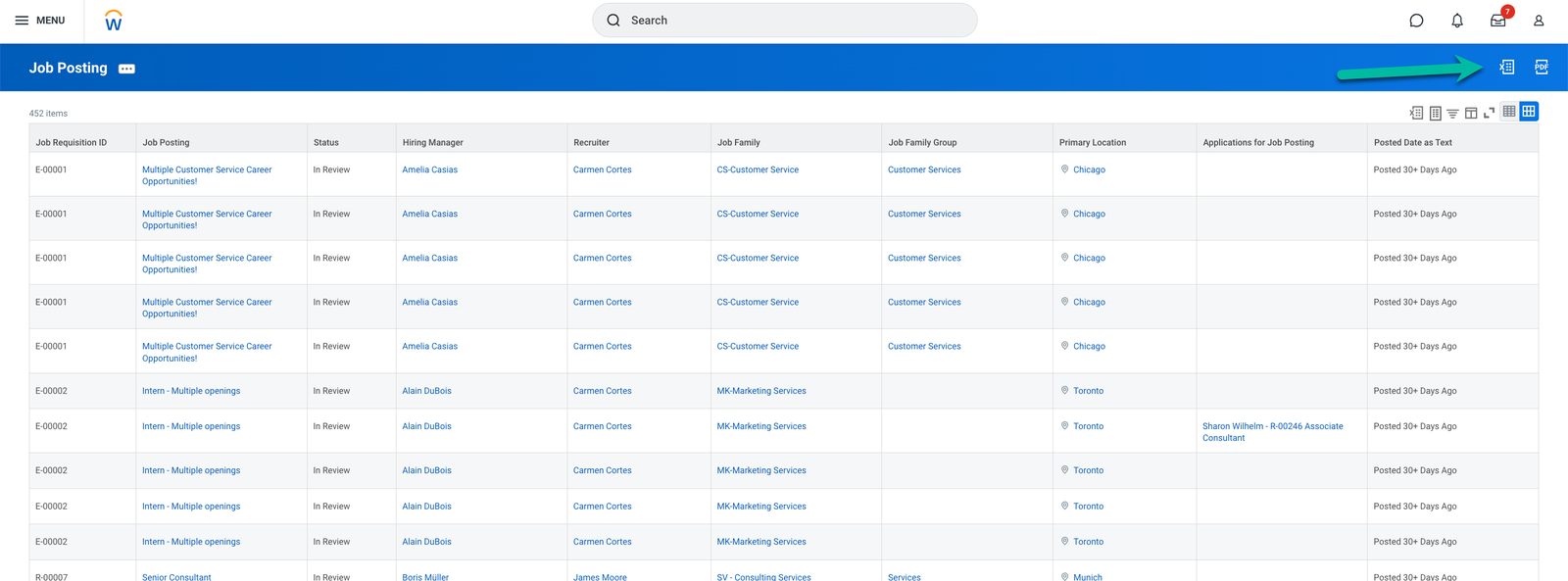The width and height of the screenshot is (1568, 581).
Task: Click the Hiring Manager column header
Action: click(432, 143)
